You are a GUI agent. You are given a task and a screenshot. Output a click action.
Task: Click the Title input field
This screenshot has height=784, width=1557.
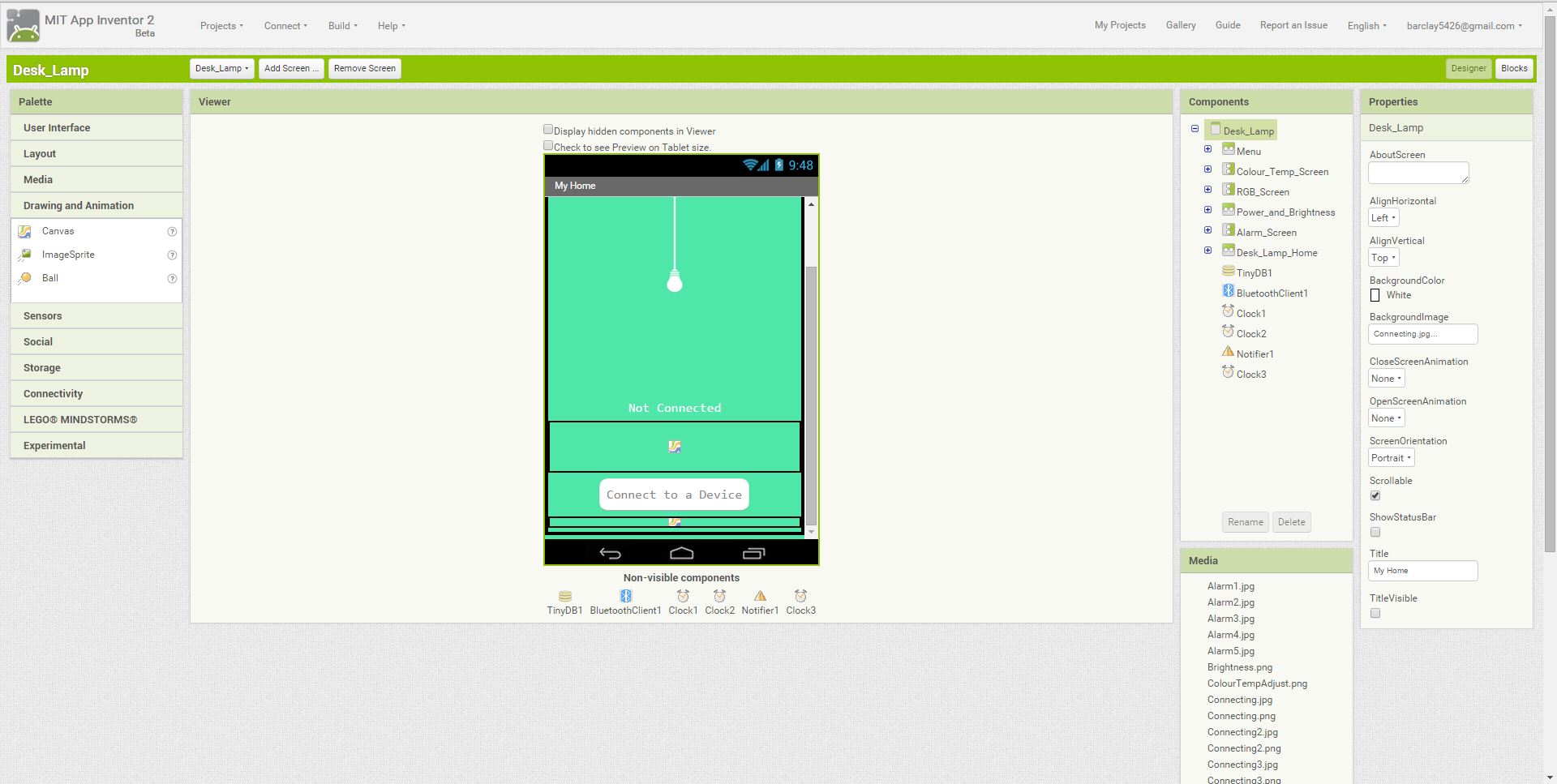point(1423,571)
